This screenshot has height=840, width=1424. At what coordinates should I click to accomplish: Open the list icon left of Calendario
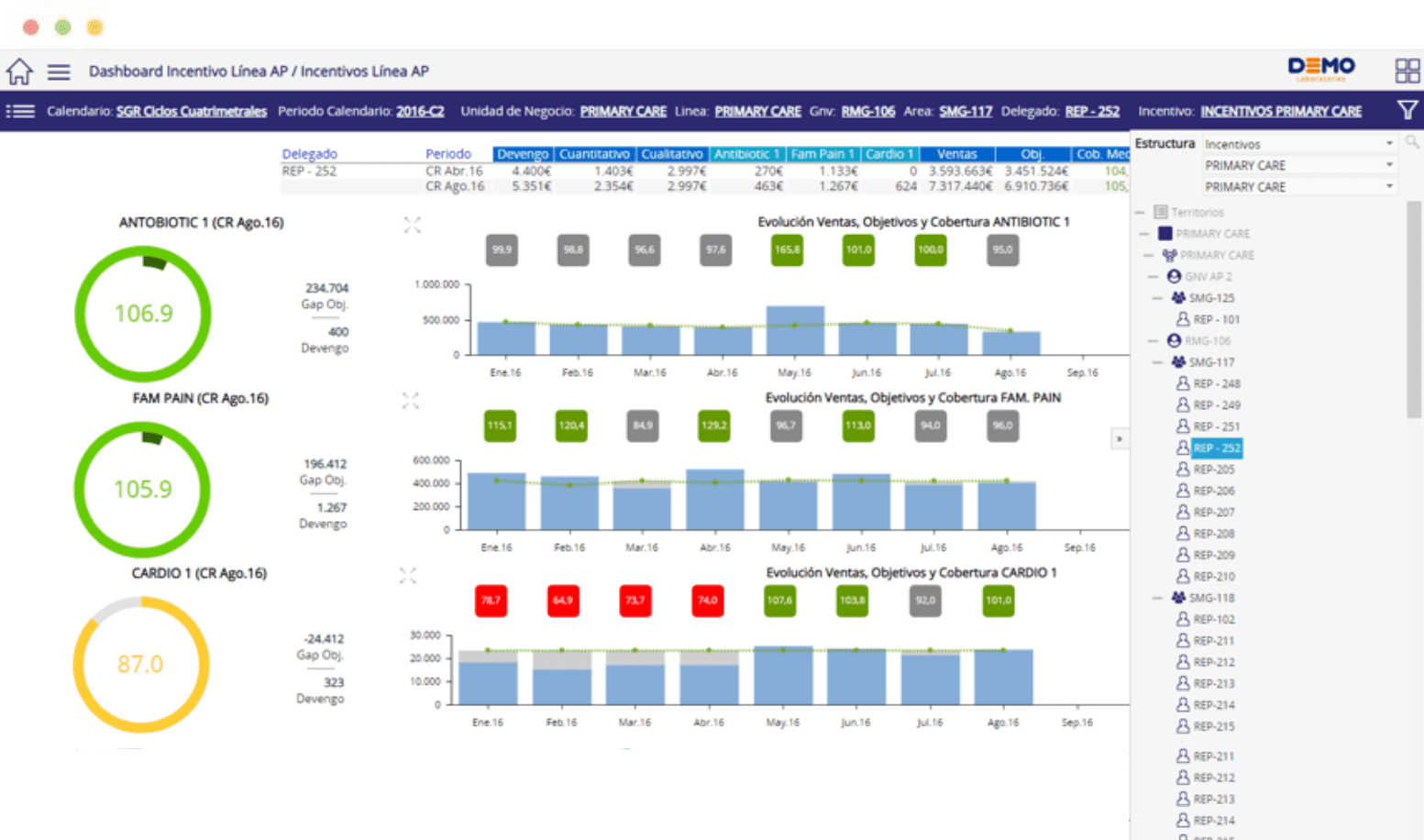click(20, 111)
